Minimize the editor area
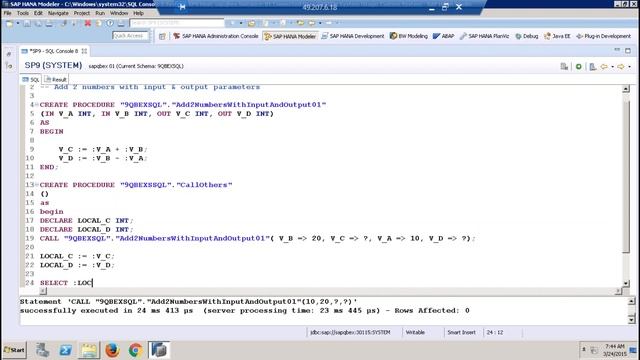640x360 pixels. coord(617,50)
